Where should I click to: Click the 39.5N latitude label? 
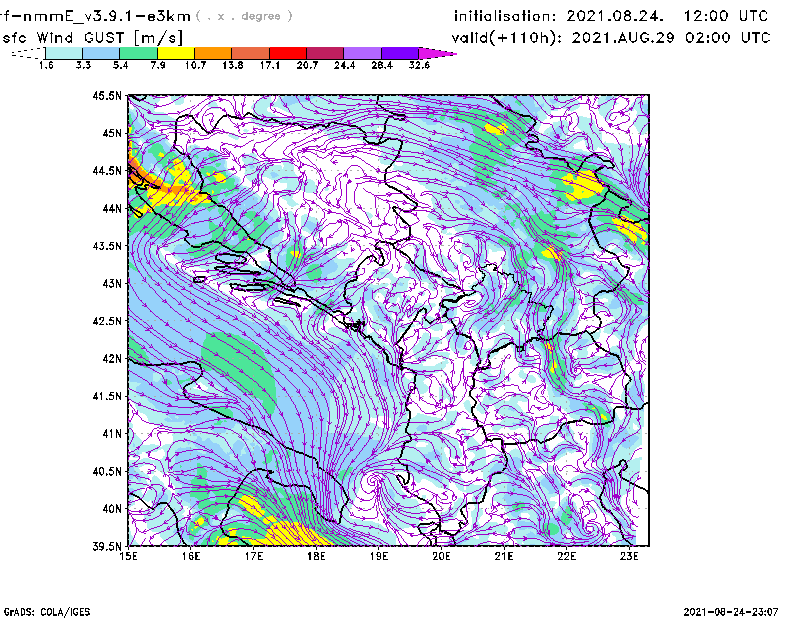tap(107, 547)
